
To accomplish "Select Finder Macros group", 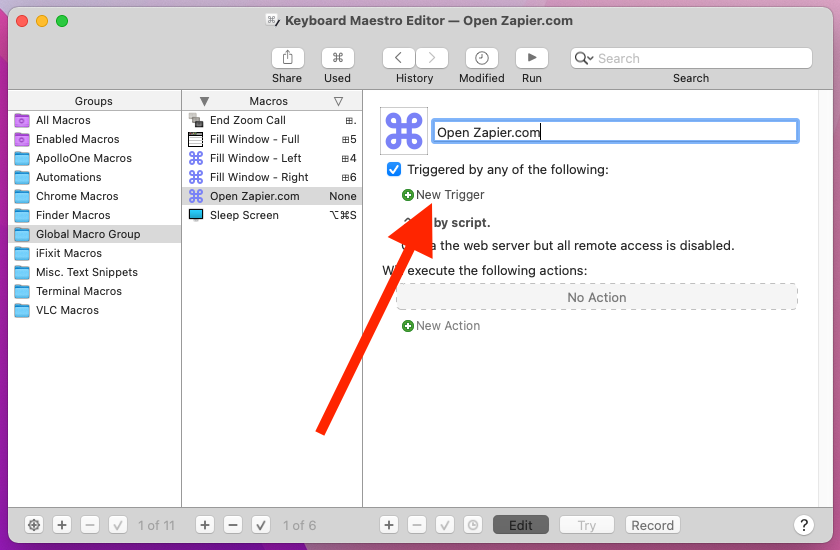I will [x=95, y=215].
